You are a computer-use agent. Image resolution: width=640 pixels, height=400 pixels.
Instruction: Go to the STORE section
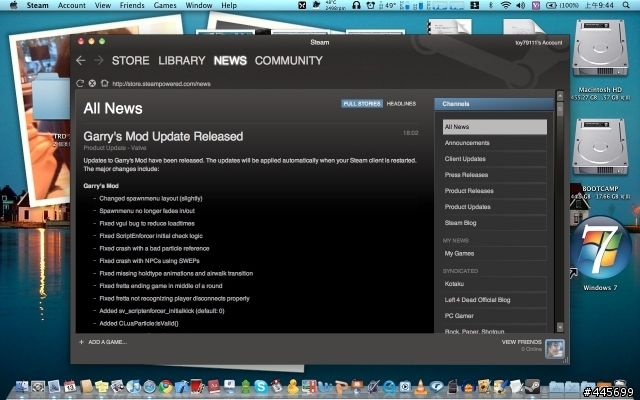[131, 60]
